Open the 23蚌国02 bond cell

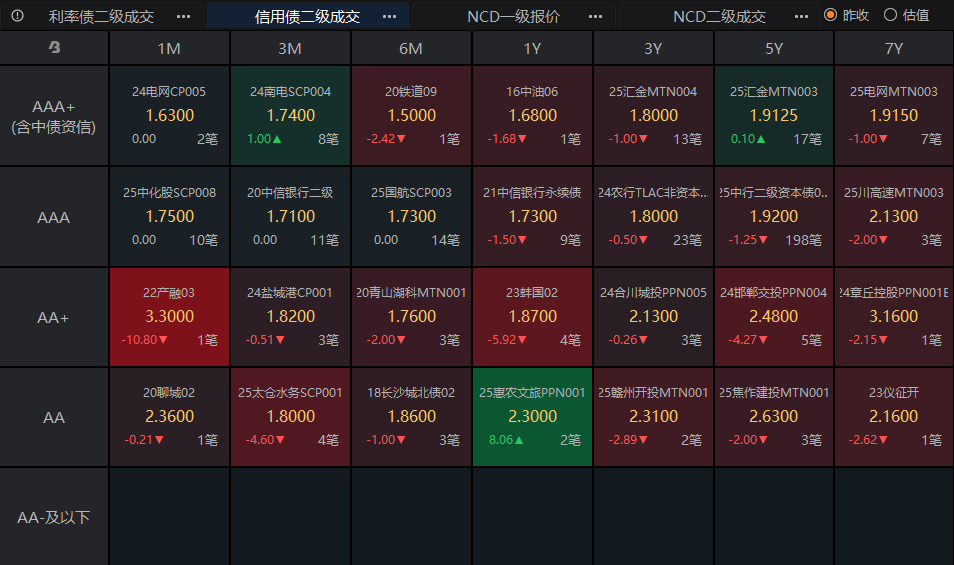pyautogui.click(x=532, y=317)
